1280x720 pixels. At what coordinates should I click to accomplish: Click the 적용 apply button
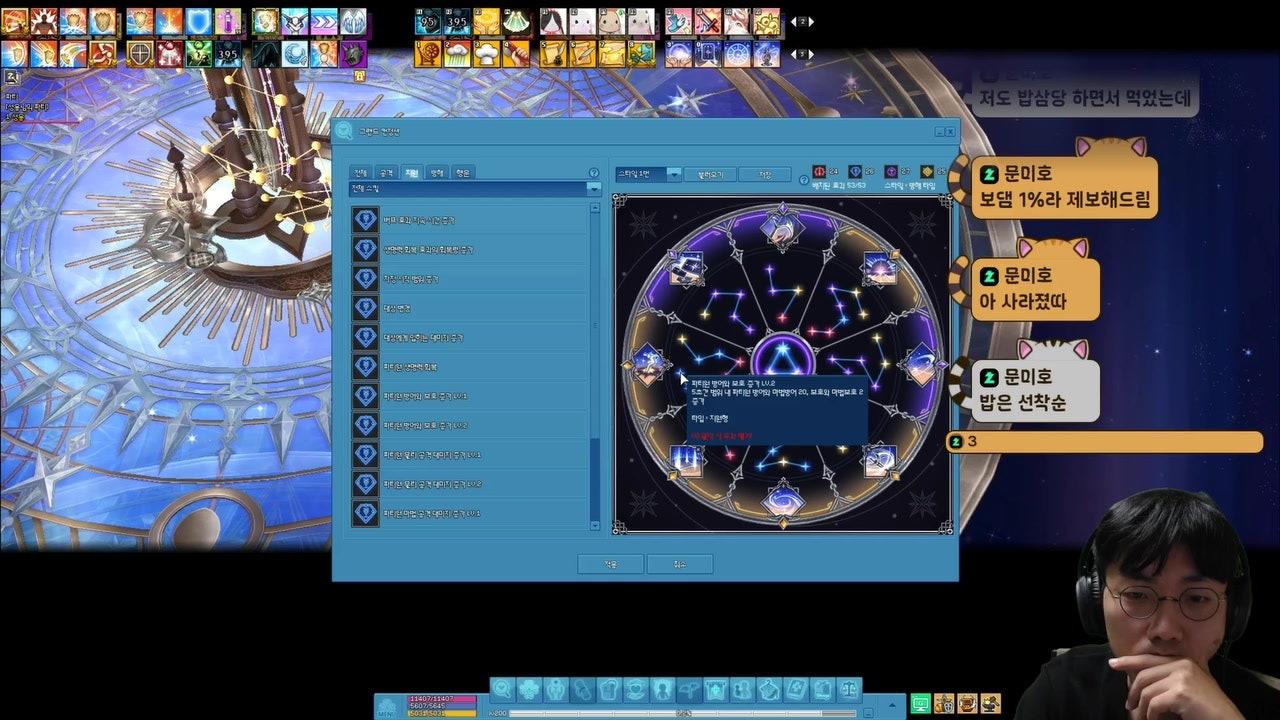pyautogui.click(x=610, y=564)
